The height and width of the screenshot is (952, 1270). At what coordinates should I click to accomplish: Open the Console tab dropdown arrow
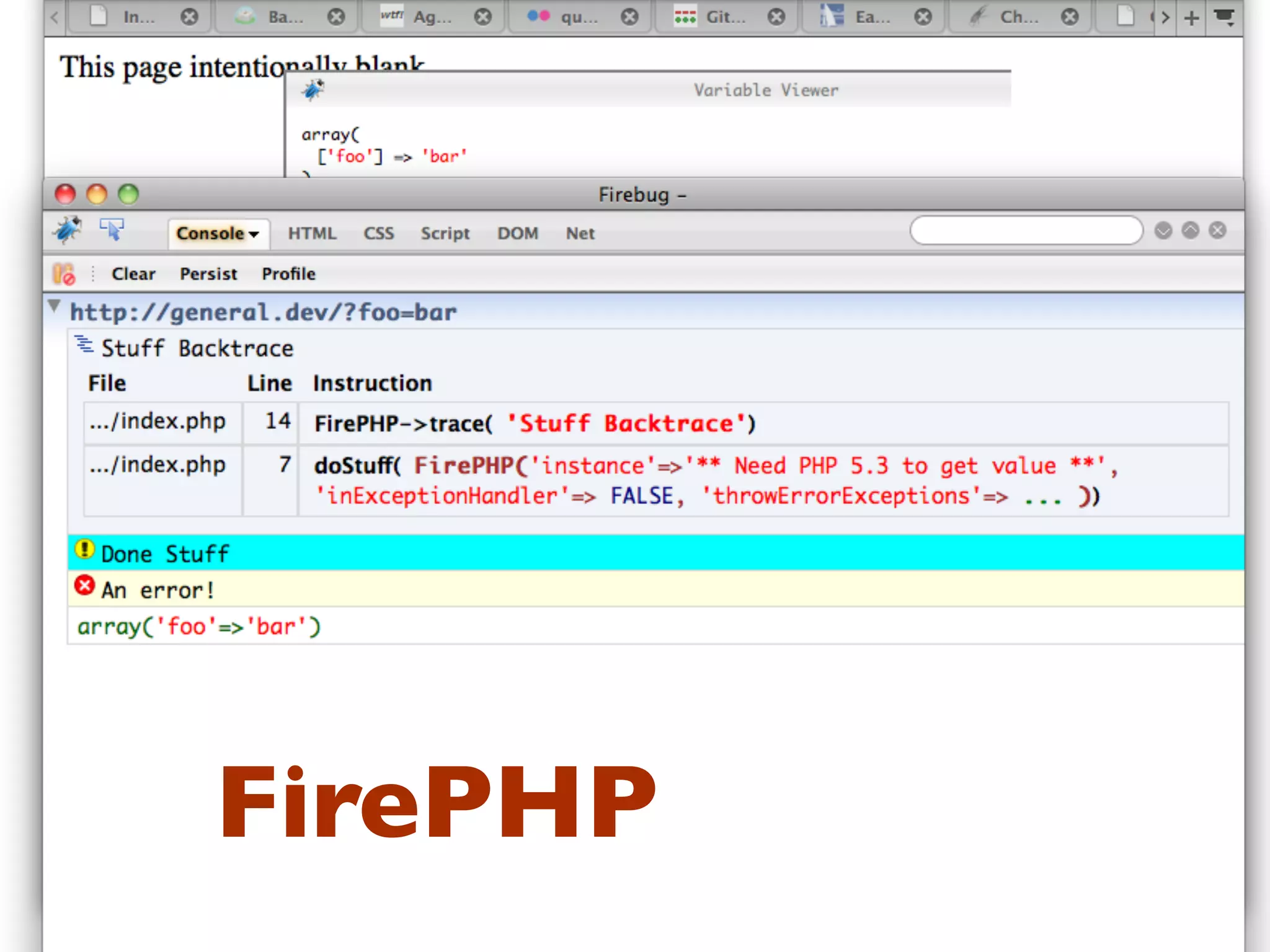pos(254,234)
